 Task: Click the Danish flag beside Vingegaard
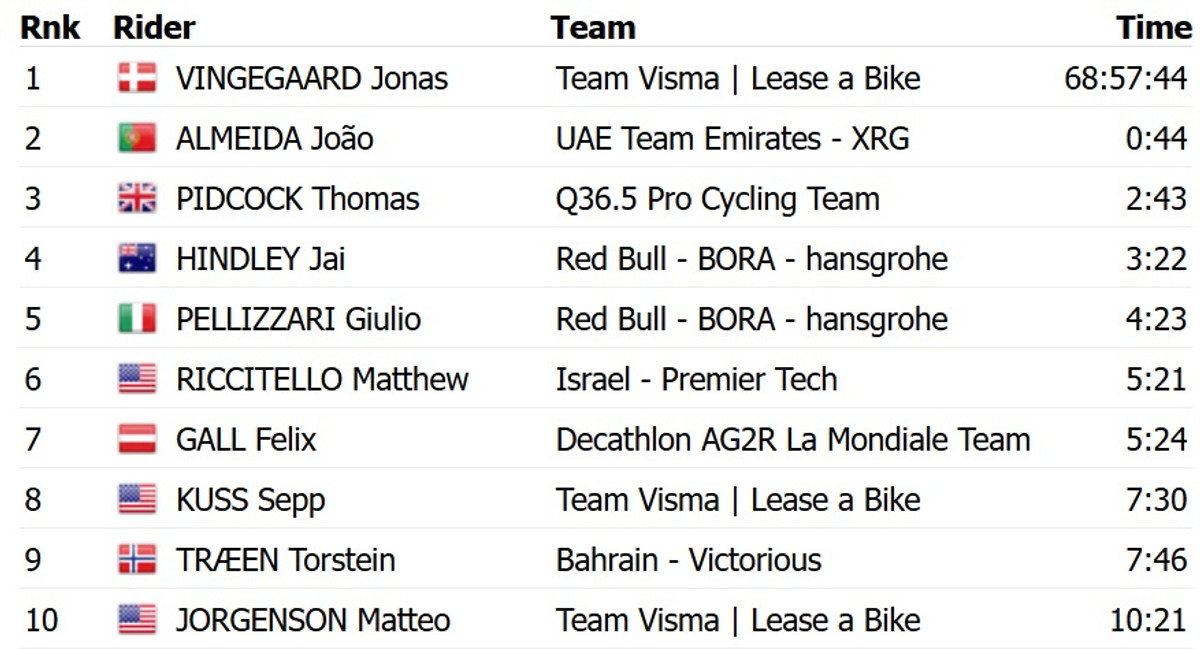point(137,78)
